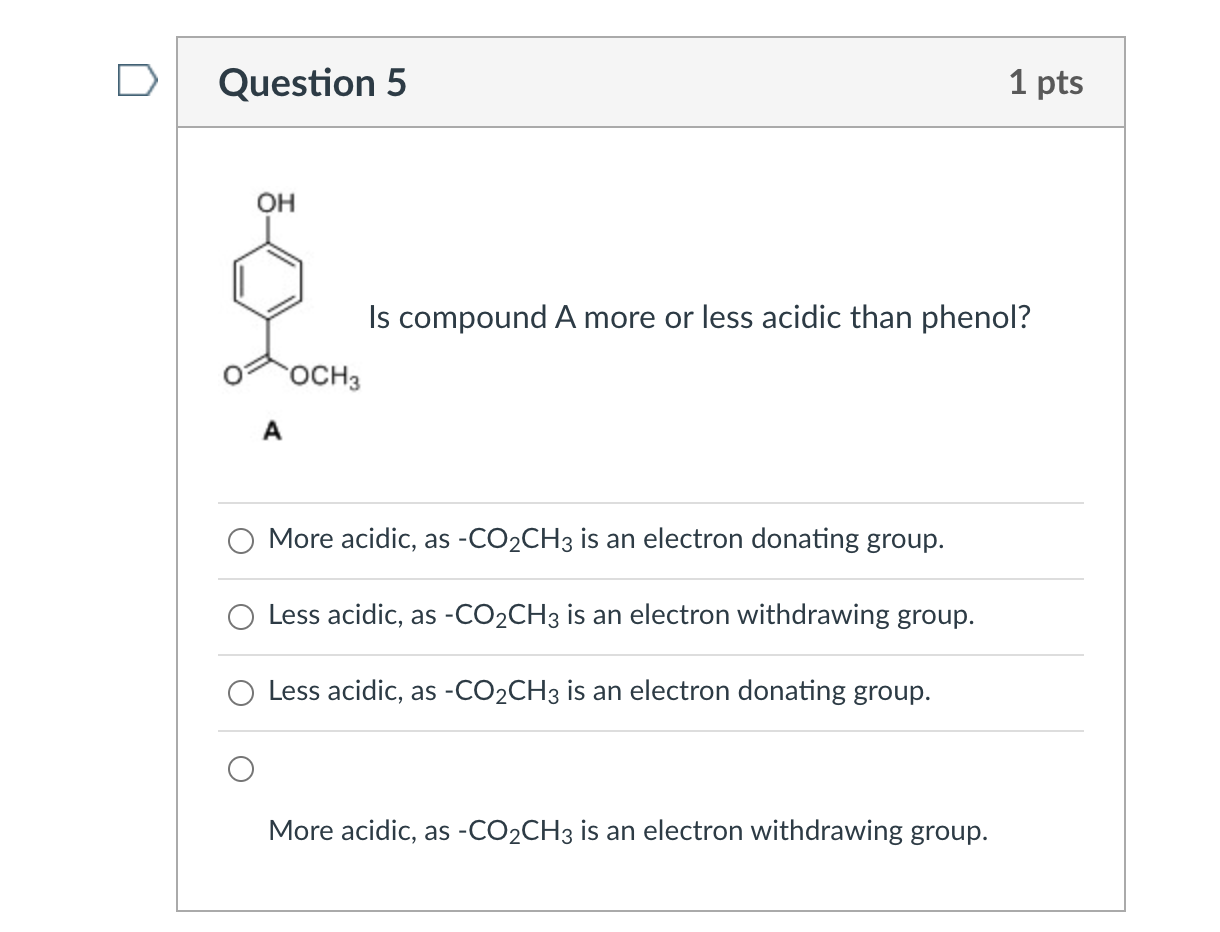
Task: Click the '1 pts' point value
Action: 1045,82
